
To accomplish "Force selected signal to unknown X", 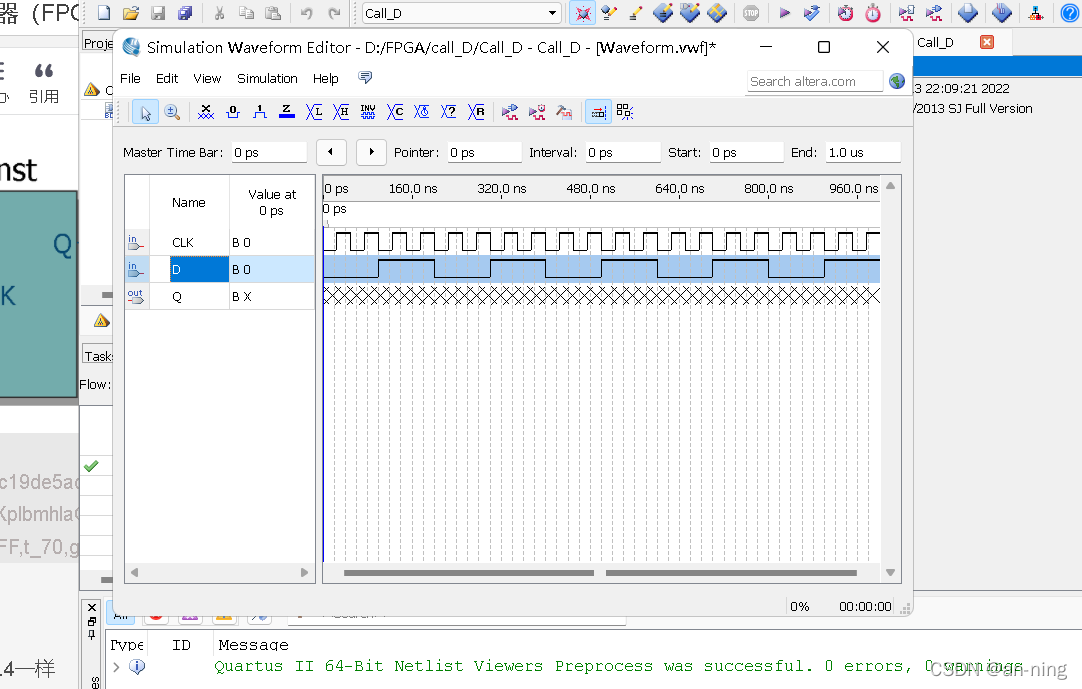I will click(206, 113).
